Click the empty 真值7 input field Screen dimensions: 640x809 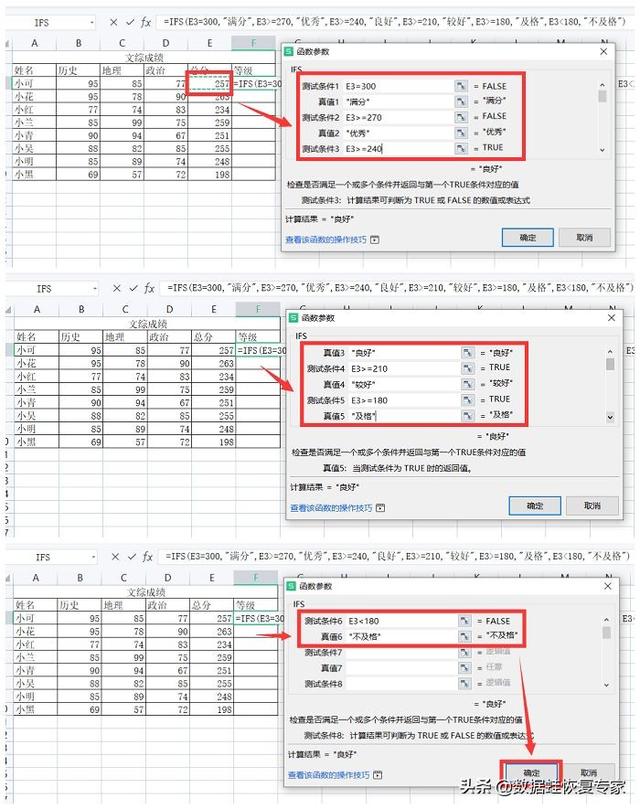[x=402, y=668]
